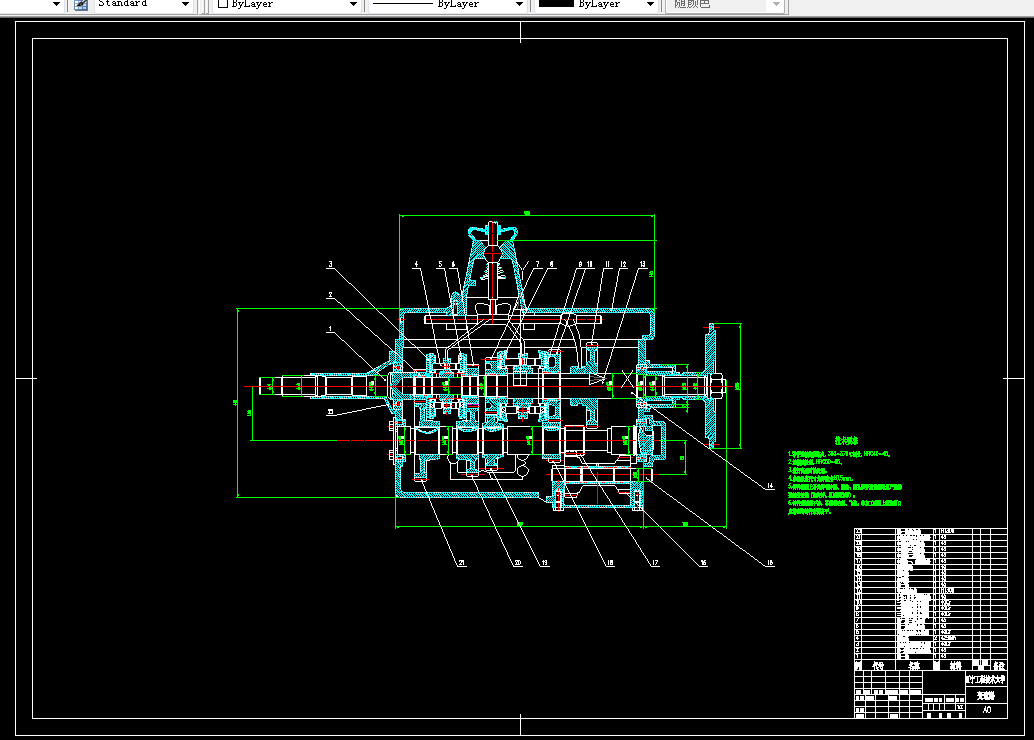Select part callout number 12
The width and height of the screenshot is (1034, 740).
623,264
